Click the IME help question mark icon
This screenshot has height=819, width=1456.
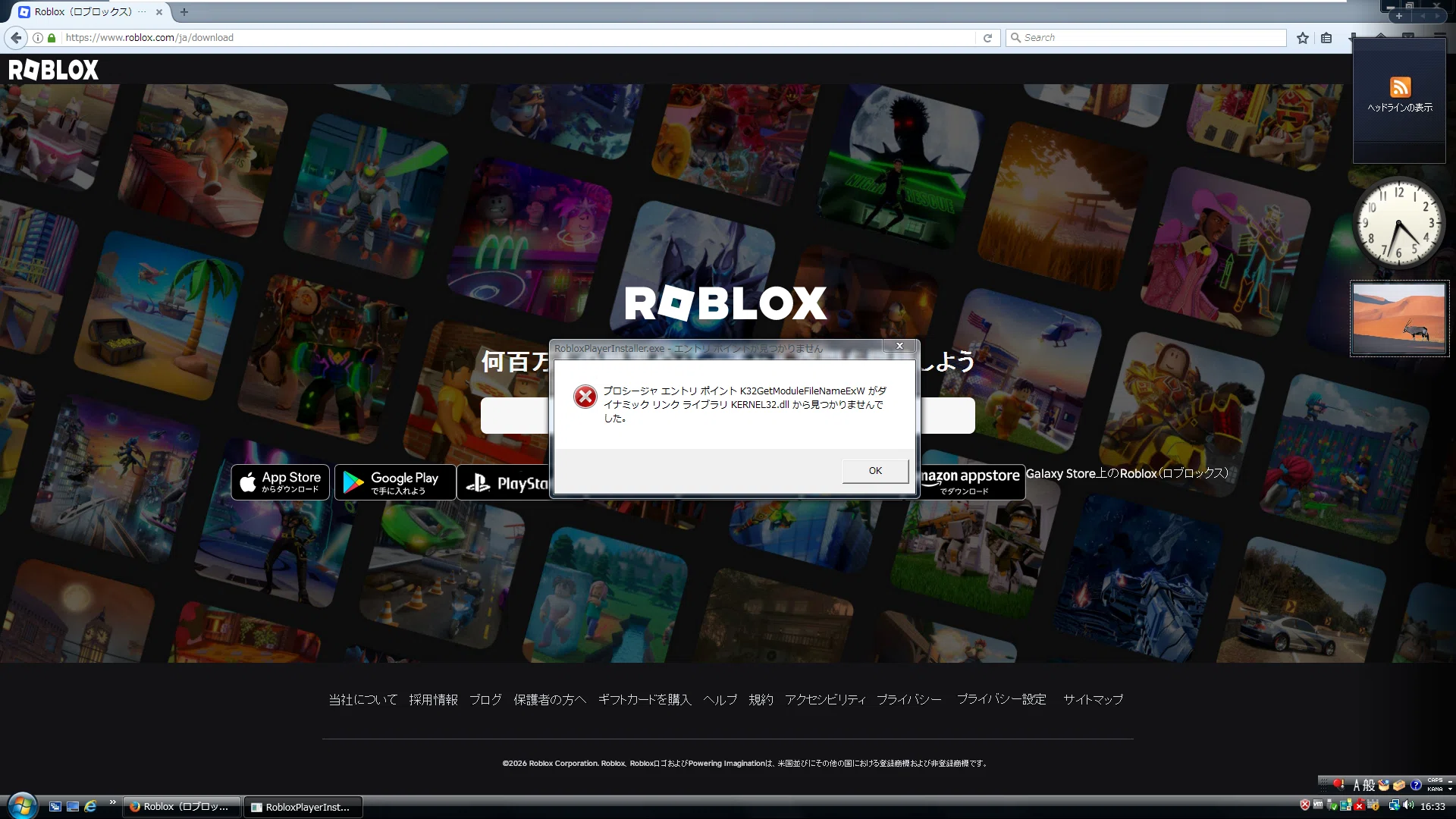1416,785
